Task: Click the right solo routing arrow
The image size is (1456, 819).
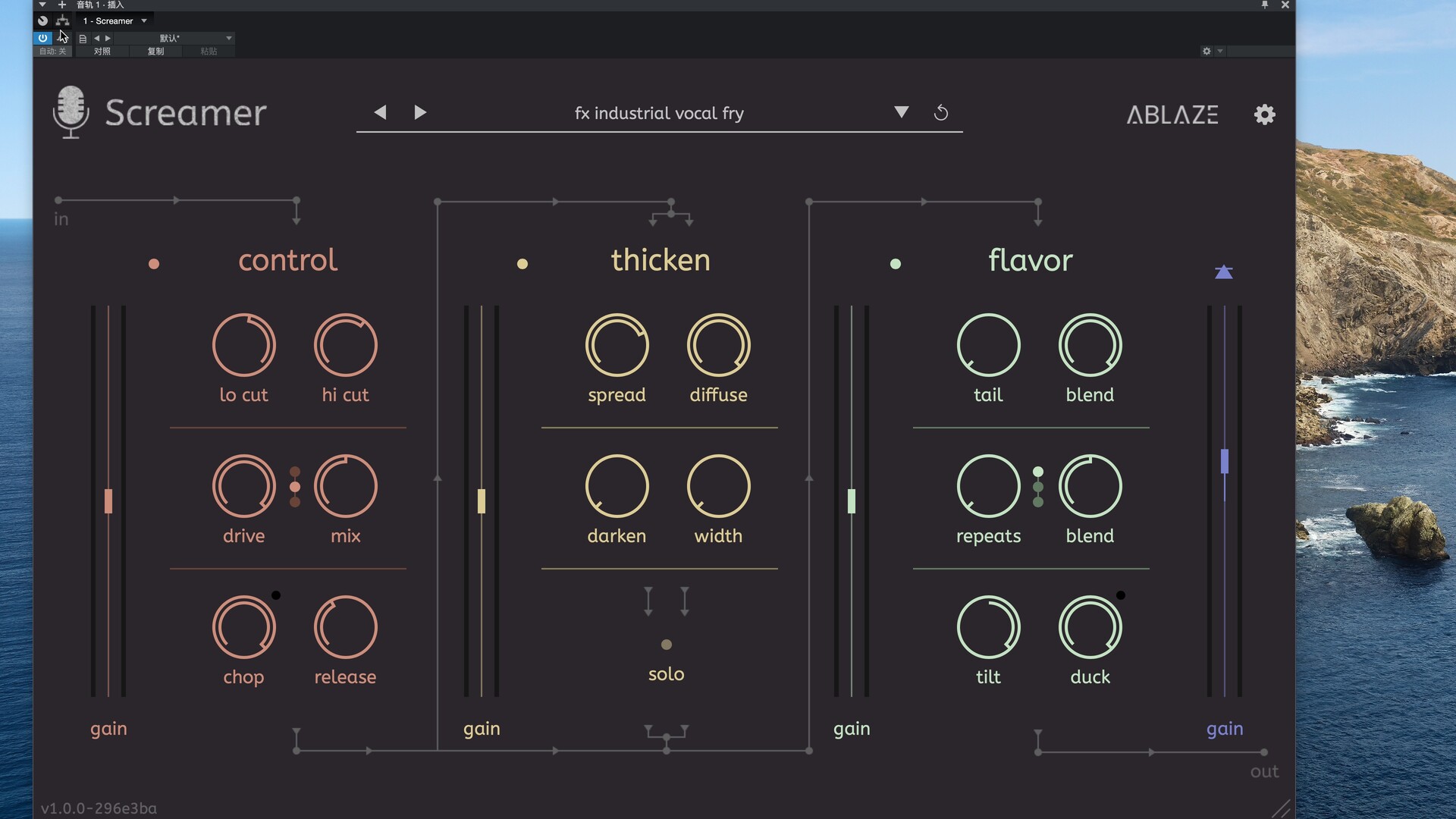Action: point(685,601)
